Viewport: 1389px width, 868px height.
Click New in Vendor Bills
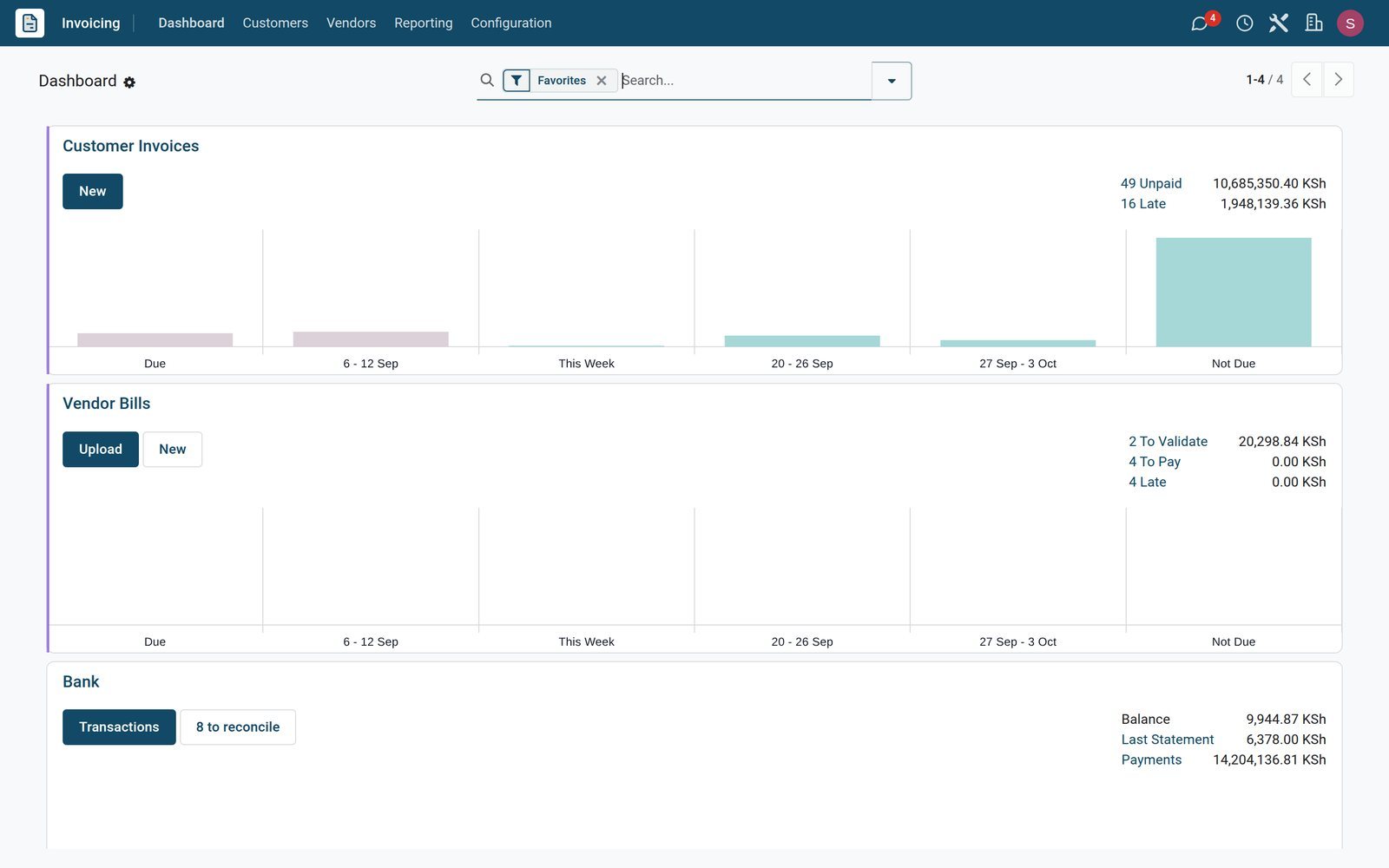[x=173, y=450]
